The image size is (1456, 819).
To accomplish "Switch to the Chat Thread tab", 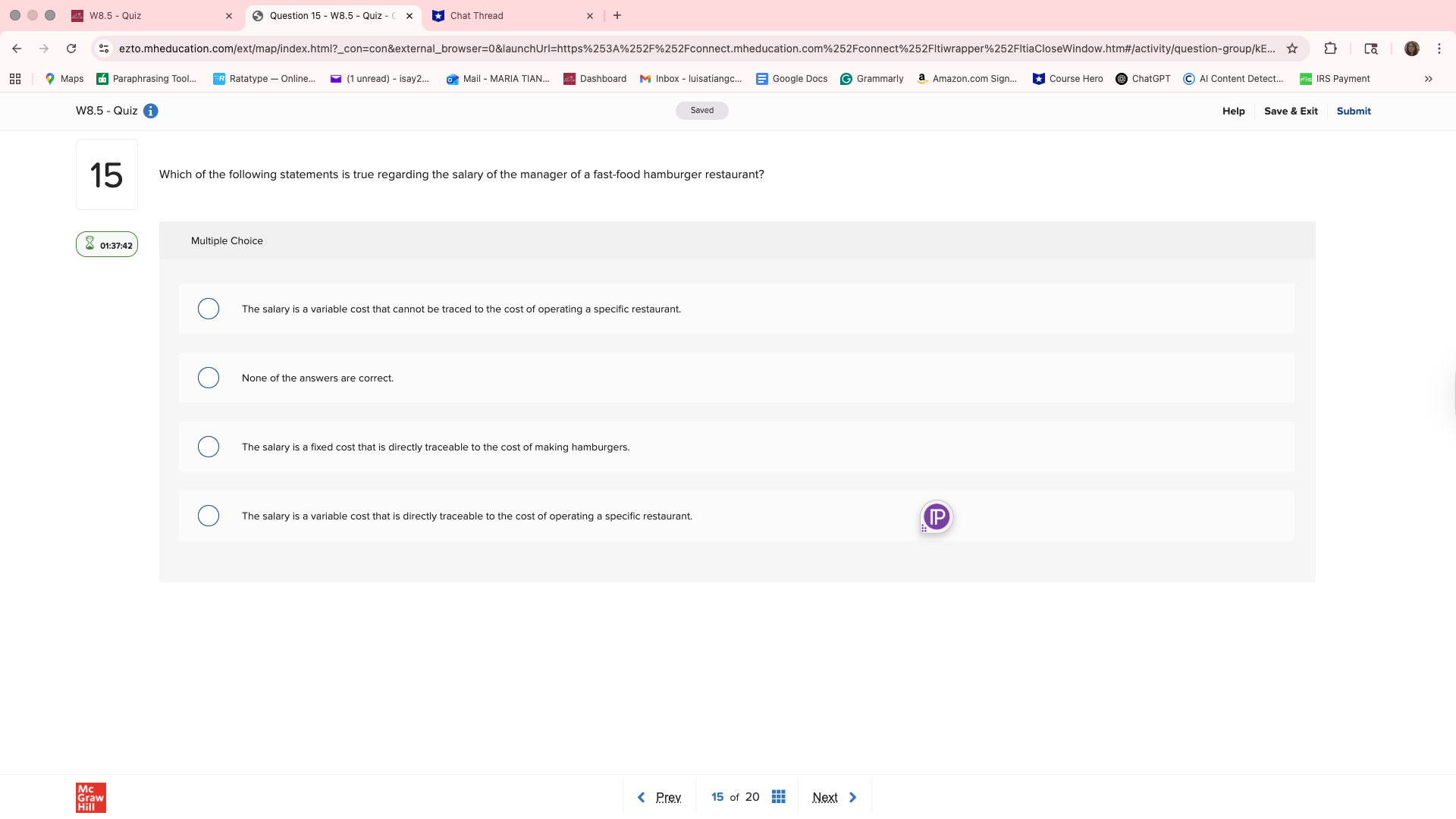I will coord(504,16).
